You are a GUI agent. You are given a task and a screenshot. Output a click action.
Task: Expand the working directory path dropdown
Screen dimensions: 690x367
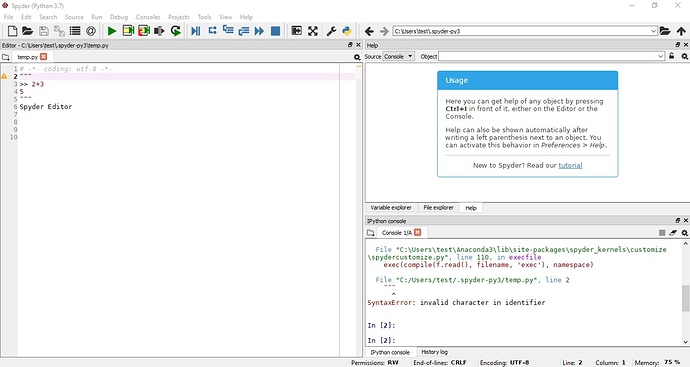click(x=653, y=31)
